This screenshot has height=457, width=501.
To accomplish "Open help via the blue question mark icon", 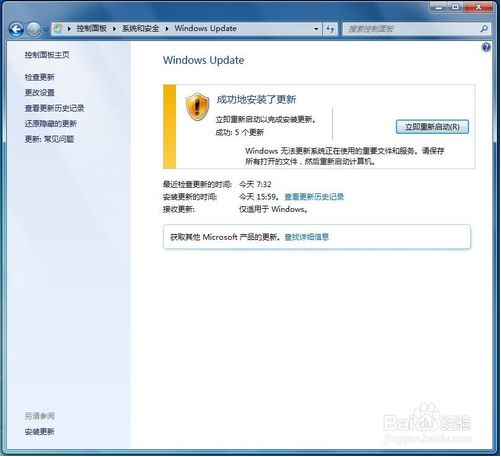I will [x=486, y=47].
